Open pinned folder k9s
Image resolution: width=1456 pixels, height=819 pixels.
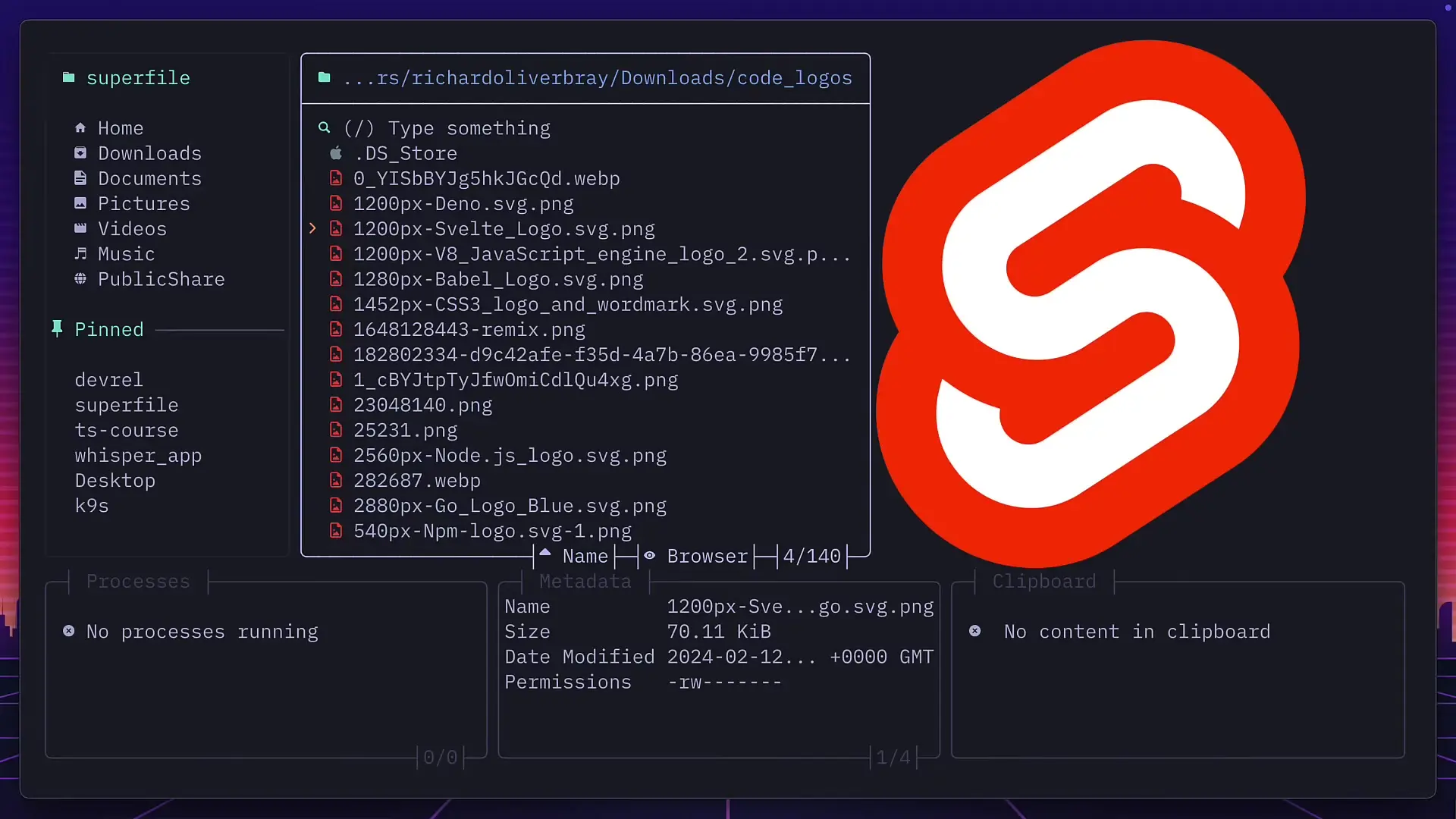92,505
